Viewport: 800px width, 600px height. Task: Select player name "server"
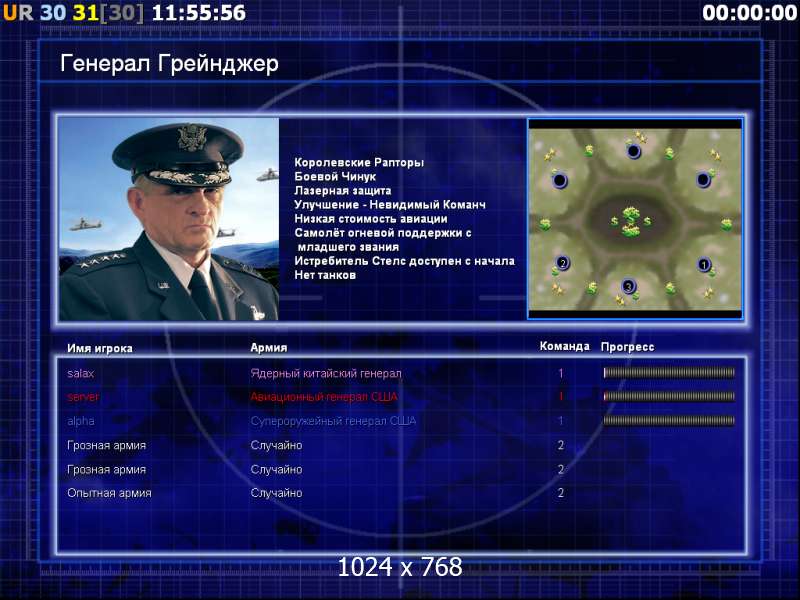click(x=83, y=397)
